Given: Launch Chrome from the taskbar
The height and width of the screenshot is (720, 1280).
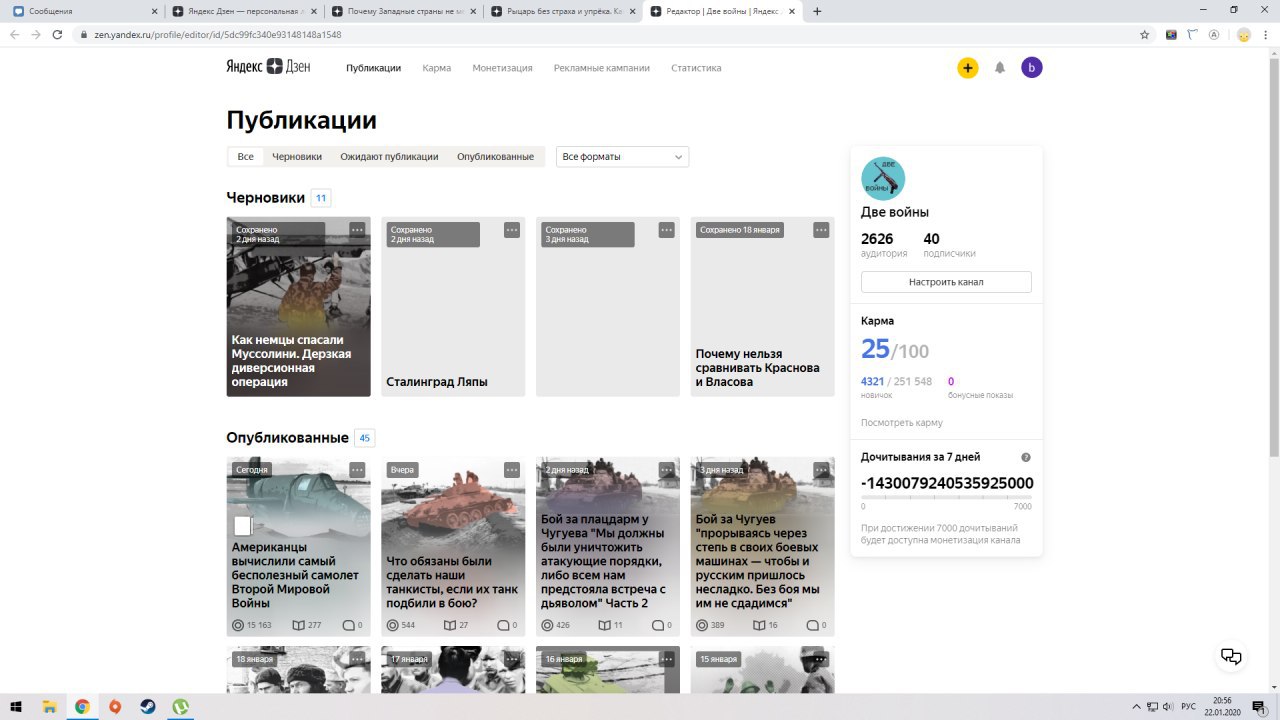Looking at the screenshot, I should (x=82, y=706).
